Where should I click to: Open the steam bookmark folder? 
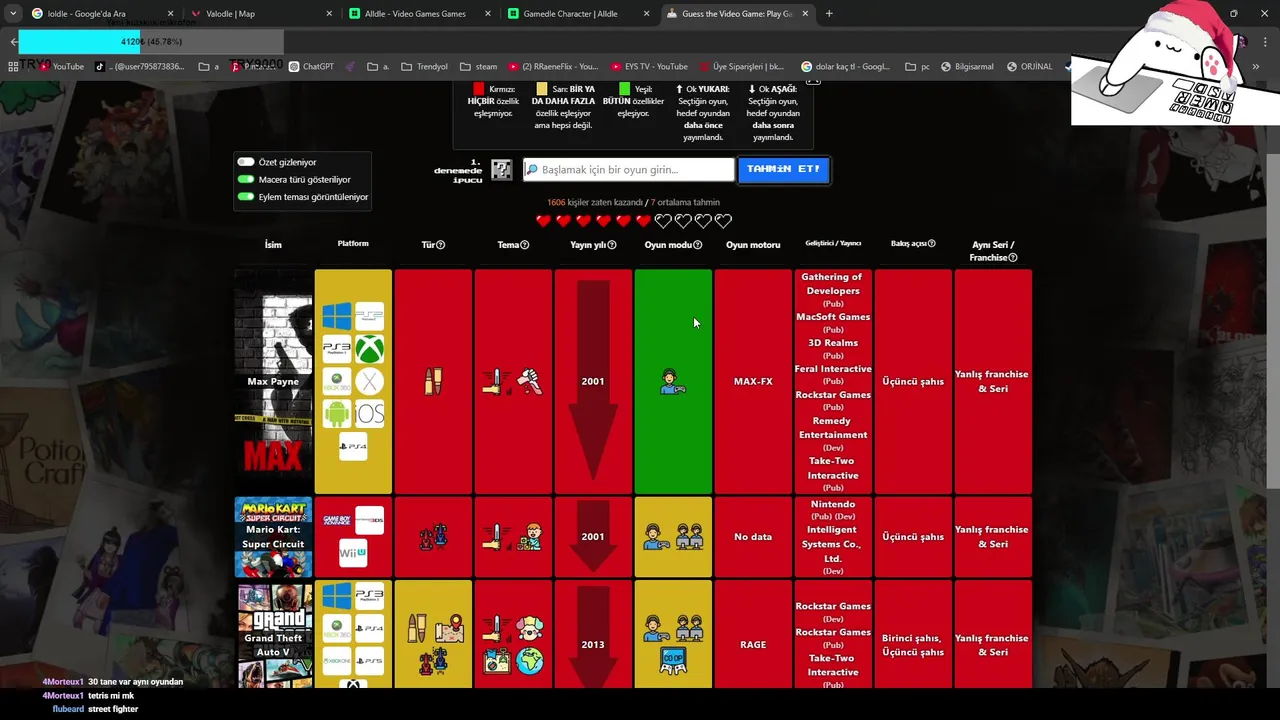478,67
